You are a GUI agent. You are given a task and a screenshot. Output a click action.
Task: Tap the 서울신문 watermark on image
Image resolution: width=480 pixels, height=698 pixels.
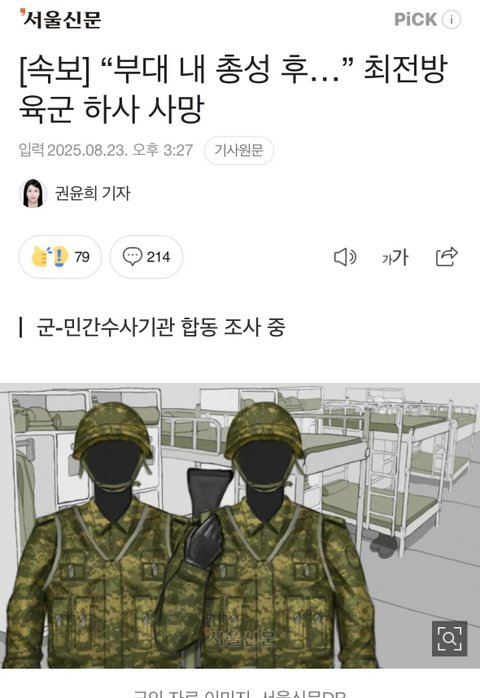[241, 637]
